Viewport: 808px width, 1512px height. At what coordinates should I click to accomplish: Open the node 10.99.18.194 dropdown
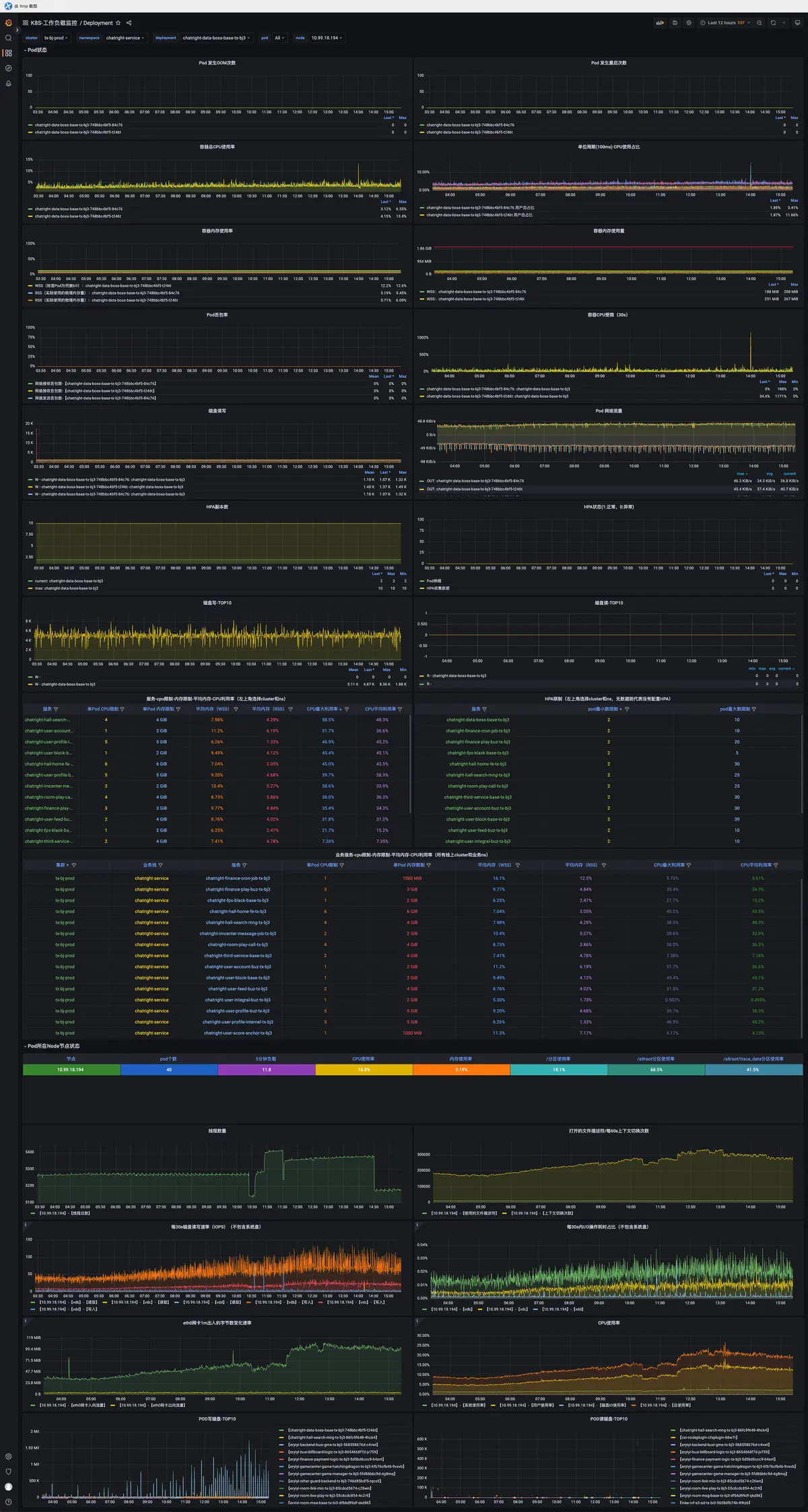(327, 38)
